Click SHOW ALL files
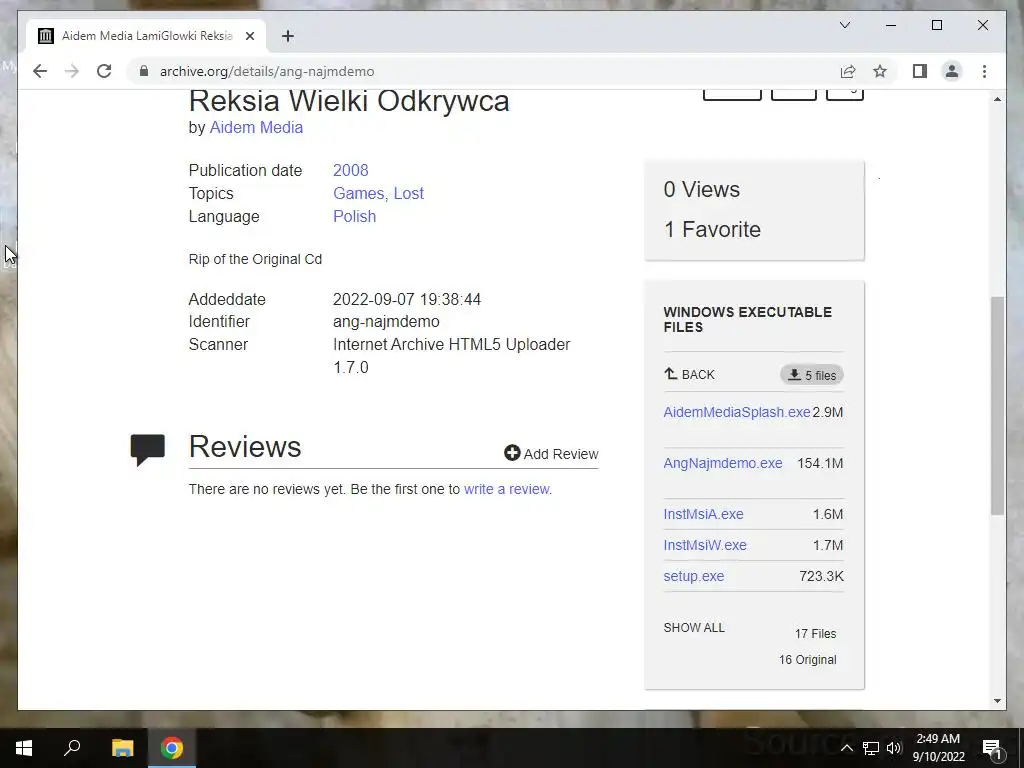The image size is (1024, 768). pyautogui.click(x=694, y=628)
